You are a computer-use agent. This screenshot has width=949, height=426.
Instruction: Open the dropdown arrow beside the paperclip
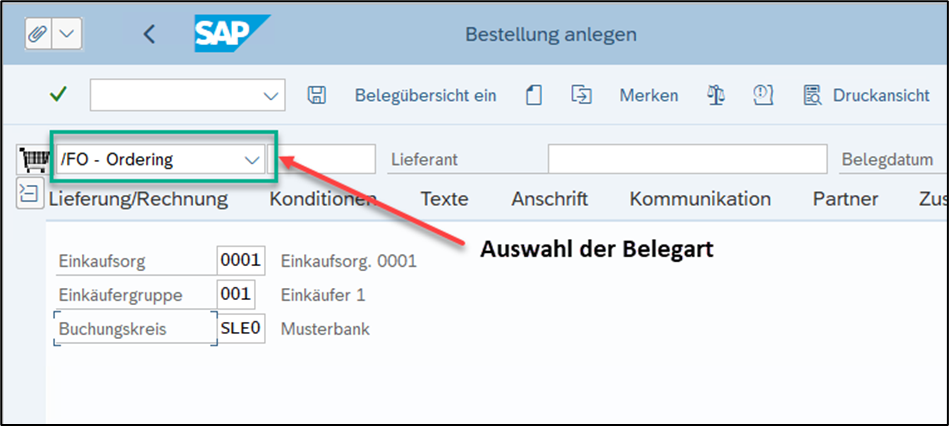(x=67, y=34)
